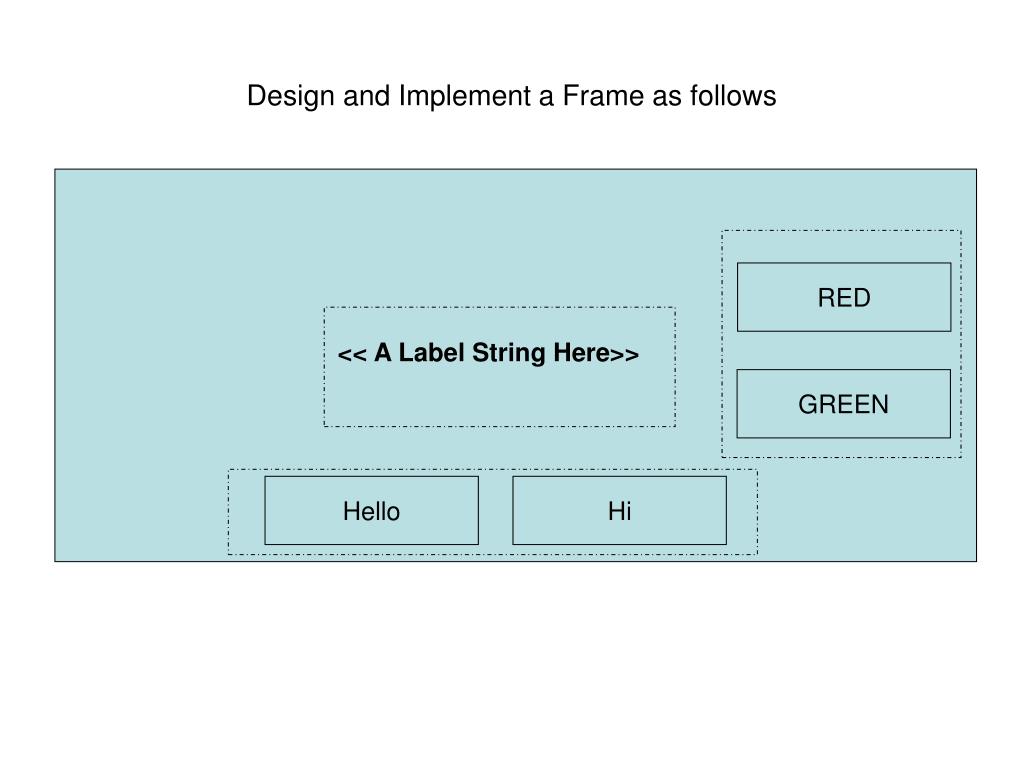Click the gap between Hello and Hi buttons

(496, 511)
